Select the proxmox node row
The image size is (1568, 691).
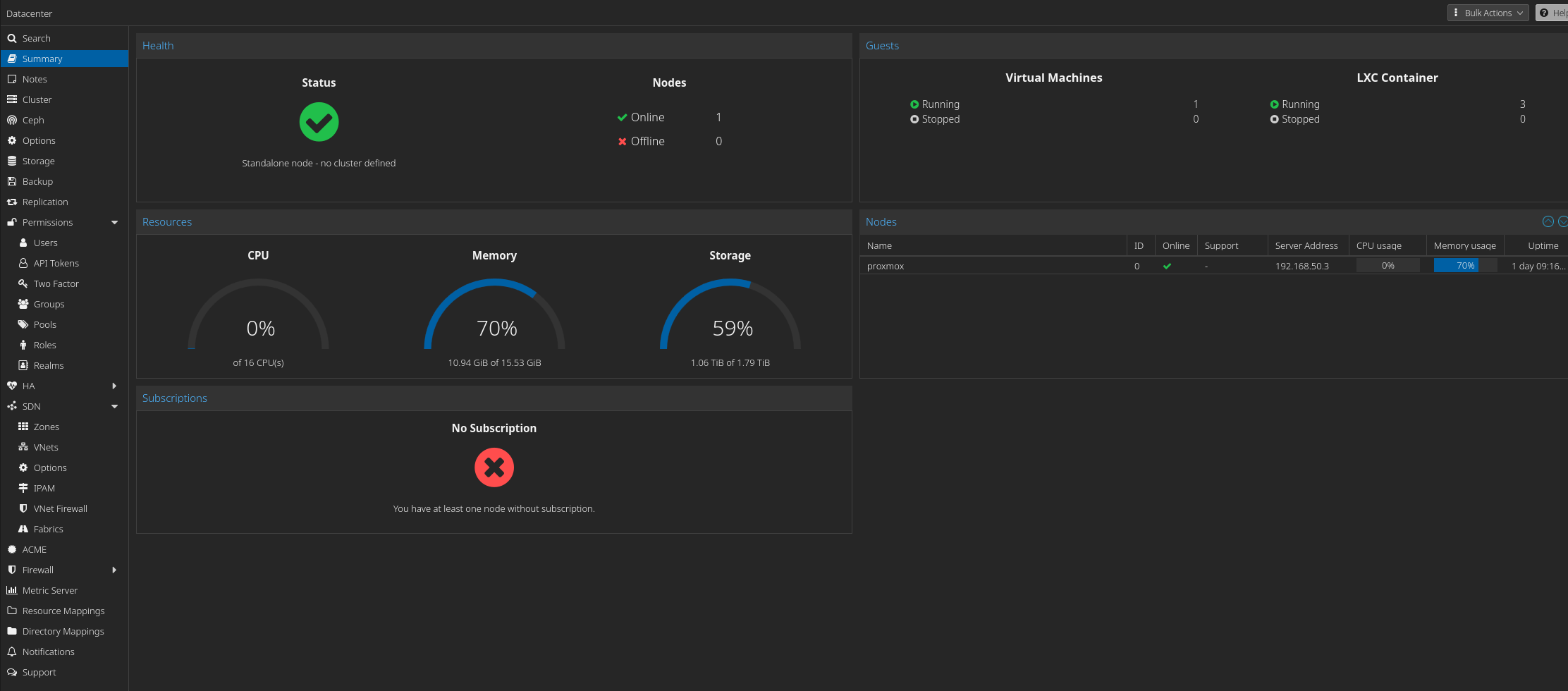[x=1213, y=266]
